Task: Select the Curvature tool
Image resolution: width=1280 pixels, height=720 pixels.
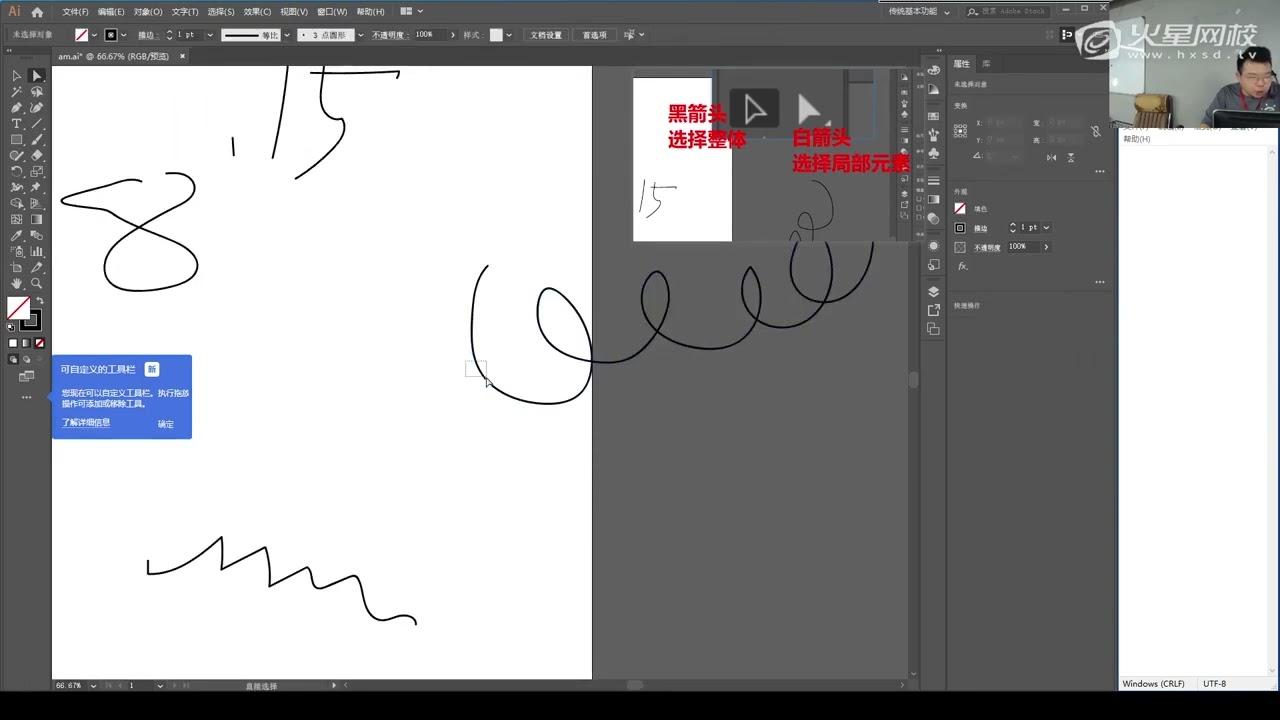Action: [x=37, y=108]
